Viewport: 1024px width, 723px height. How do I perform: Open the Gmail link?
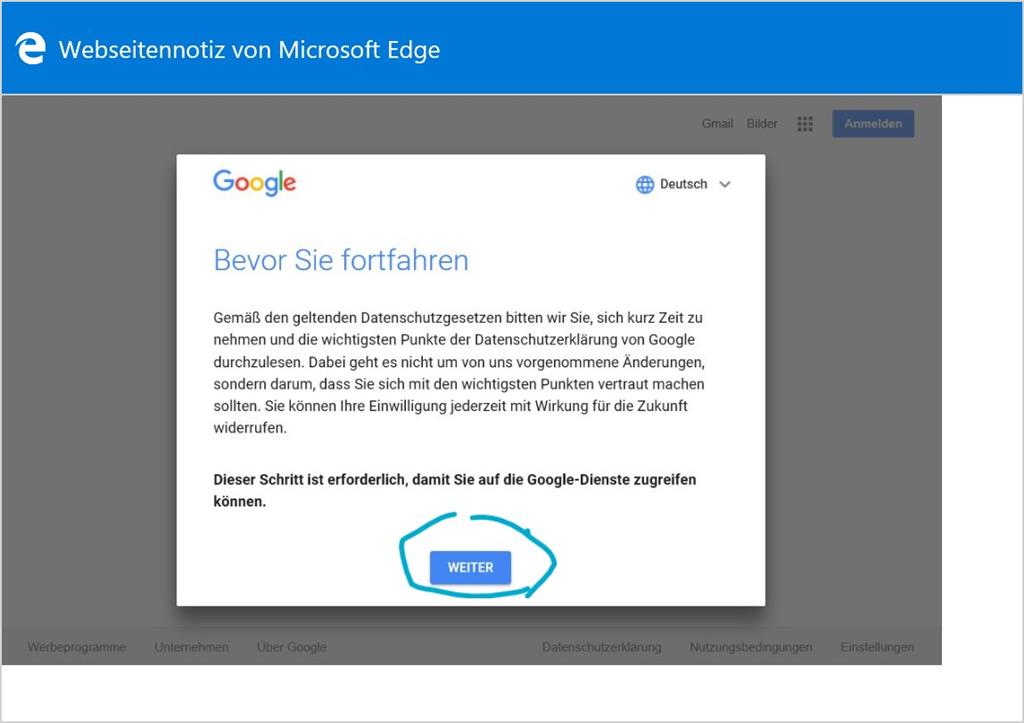[717, 123]
